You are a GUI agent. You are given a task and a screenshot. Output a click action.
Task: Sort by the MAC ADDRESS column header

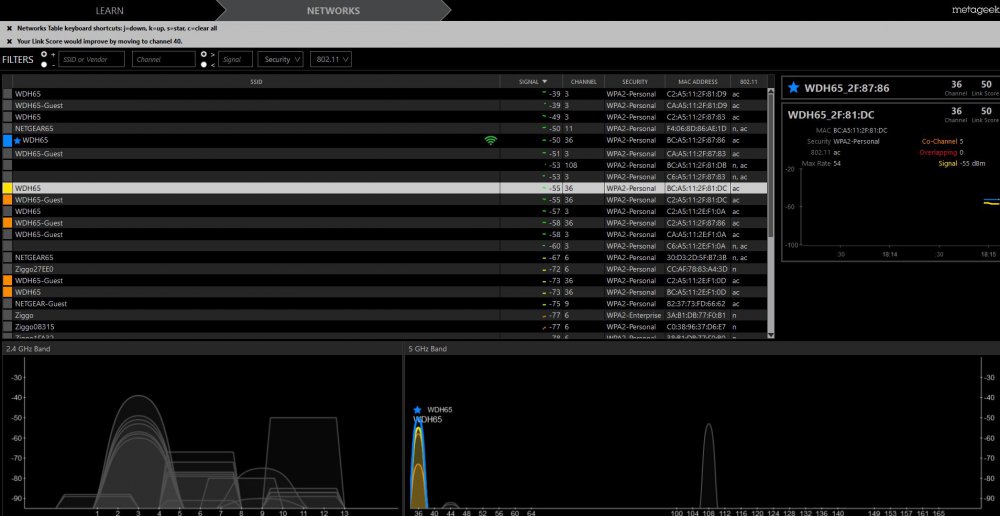(698, 82)
